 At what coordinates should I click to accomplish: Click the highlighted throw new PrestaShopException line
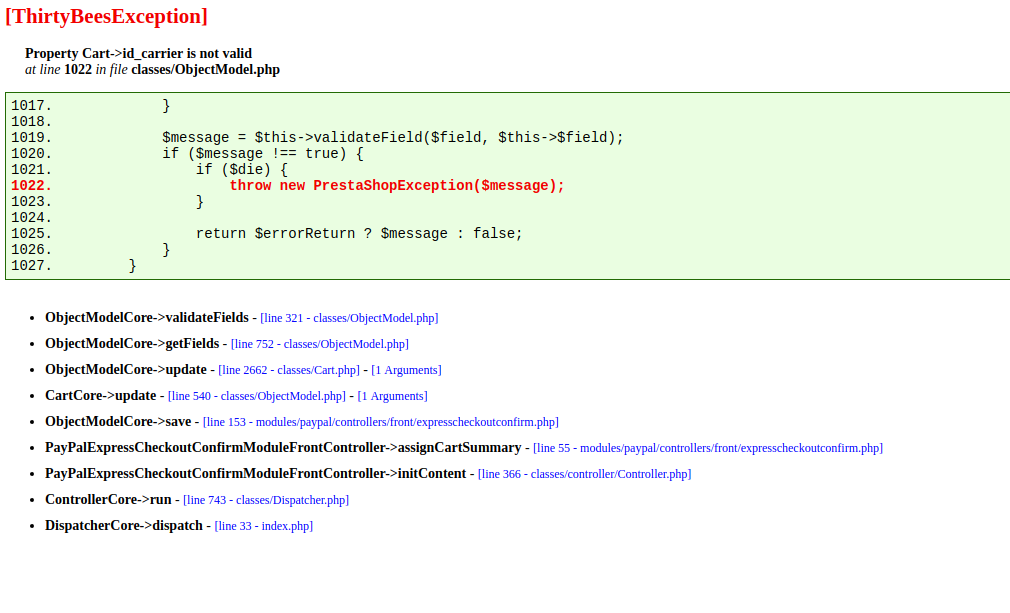pyautogui.click(x=397, y=186)
